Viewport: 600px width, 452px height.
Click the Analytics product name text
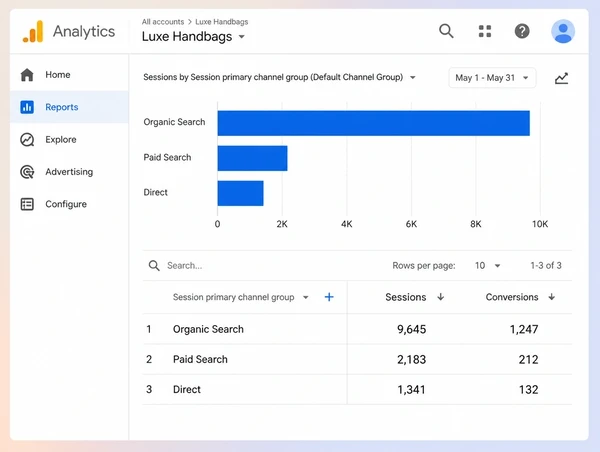tap(84, 32)
